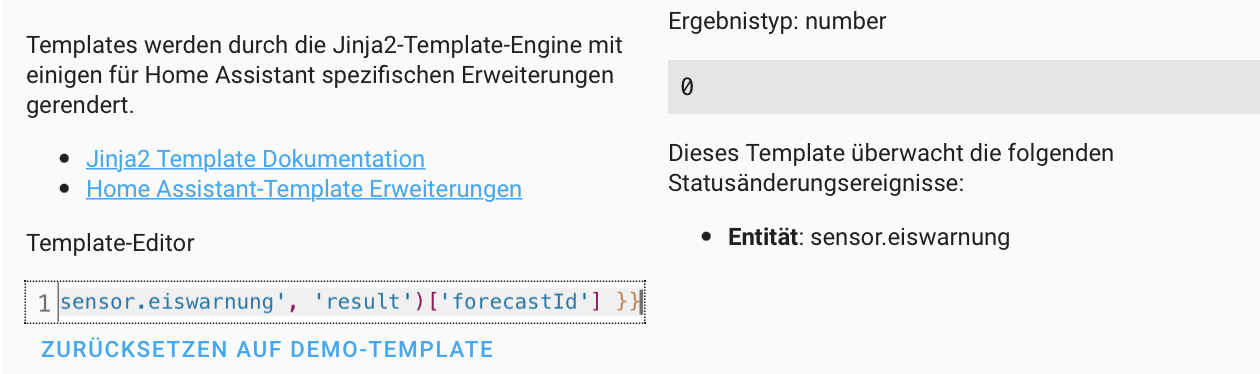Click ZURÜCKSETZEN AUF DEMO-TEMPLATE button
The height and width of the screenshot is (374, 1260).
point(267,349)
